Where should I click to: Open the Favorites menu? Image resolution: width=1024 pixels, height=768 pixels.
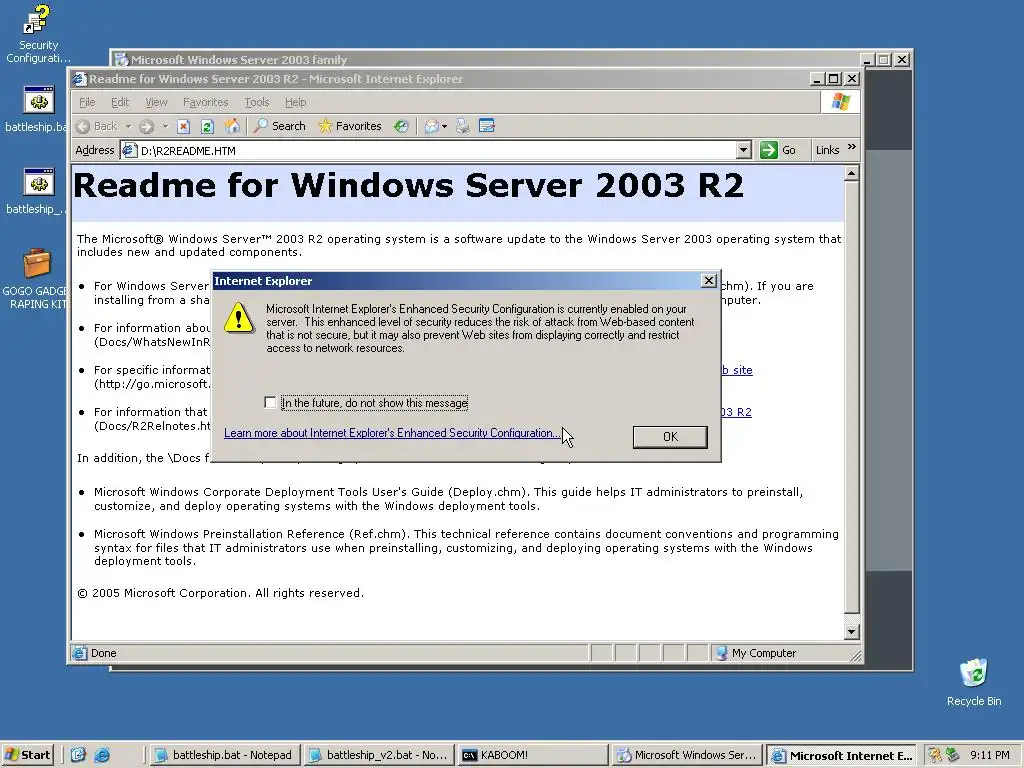[206, 102]
